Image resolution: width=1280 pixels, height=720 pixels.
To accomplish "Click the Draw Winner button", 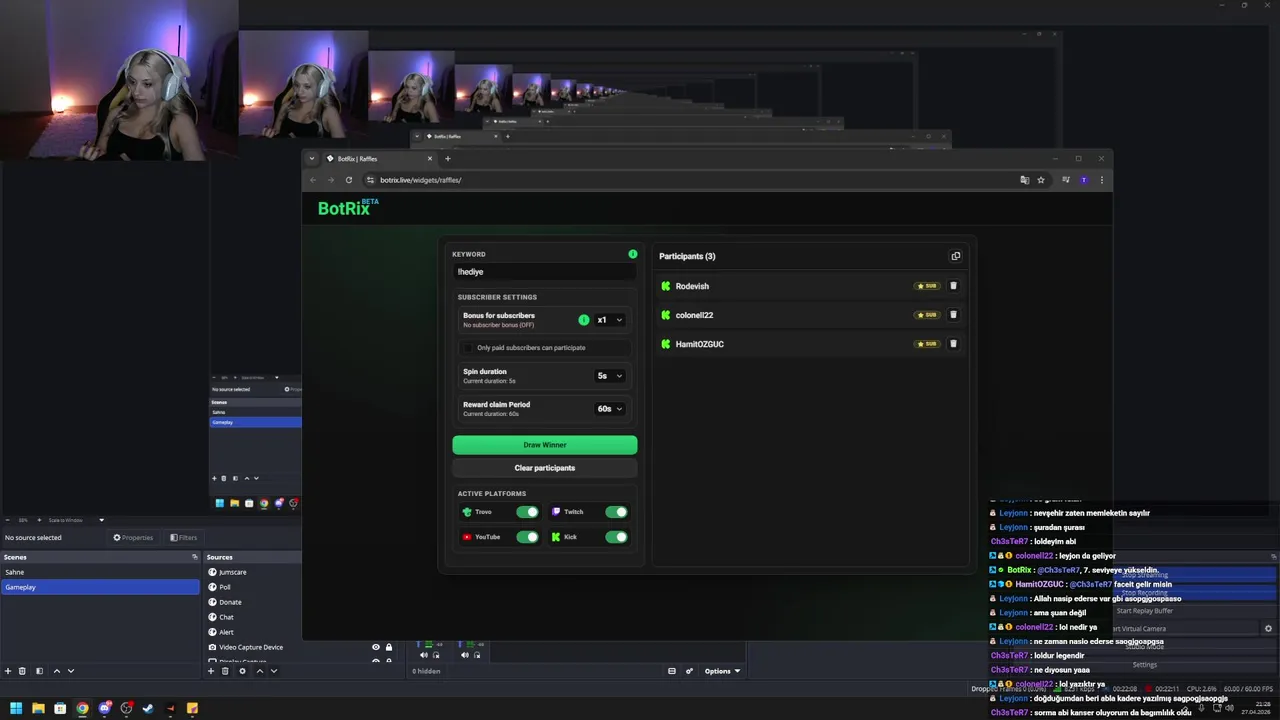I will click(545, 445).
